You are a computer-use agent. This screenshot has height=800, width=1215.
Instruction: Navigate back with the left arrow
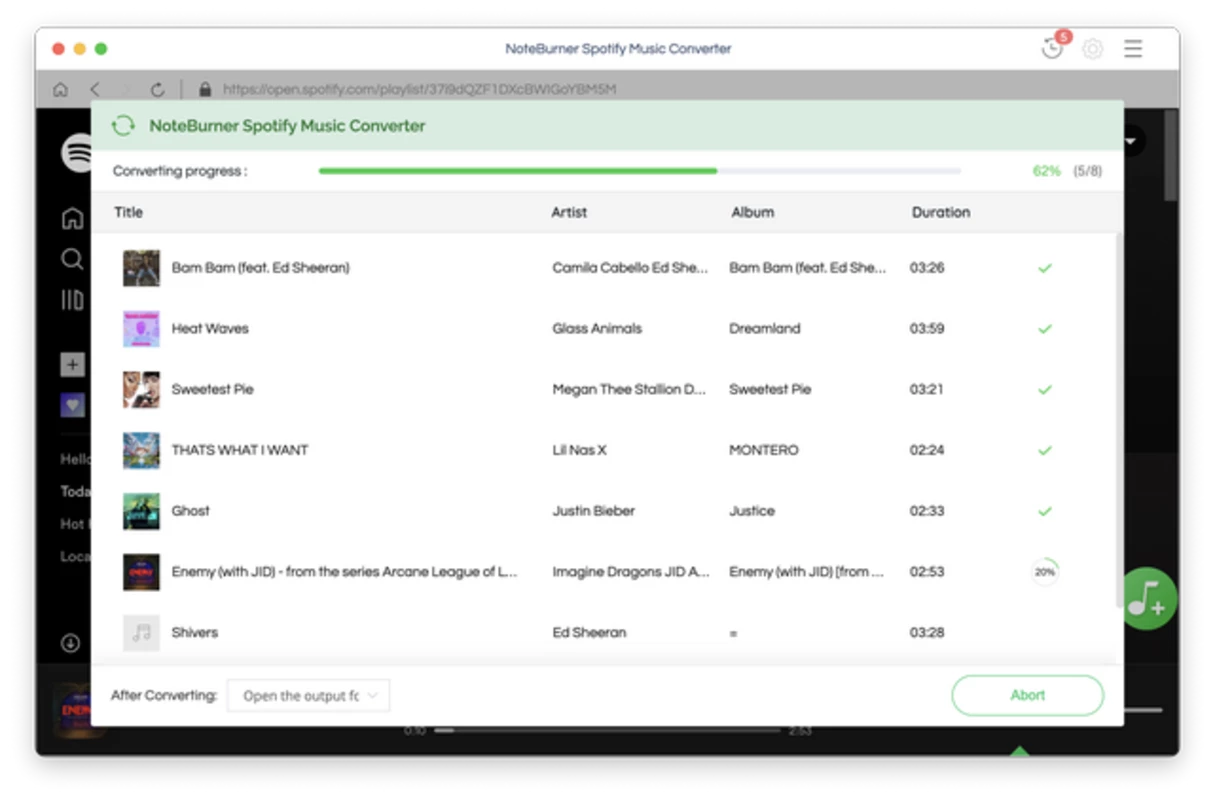pyautogui.click(x=95, y=89)
